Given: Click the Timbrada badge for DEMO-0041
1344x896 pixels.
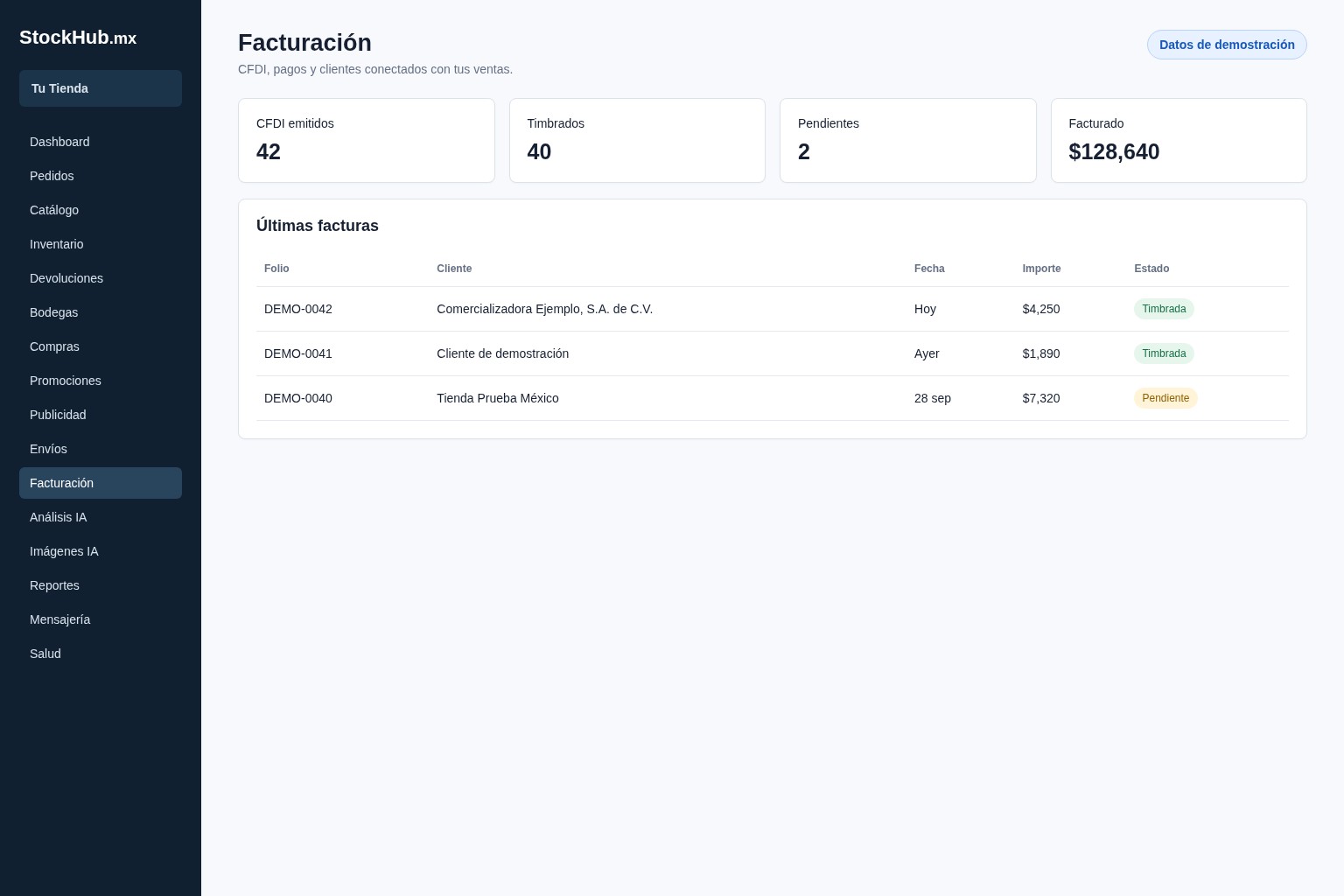Looking at the screenshot, I should pyautogui.click(x=1164, y=353).
